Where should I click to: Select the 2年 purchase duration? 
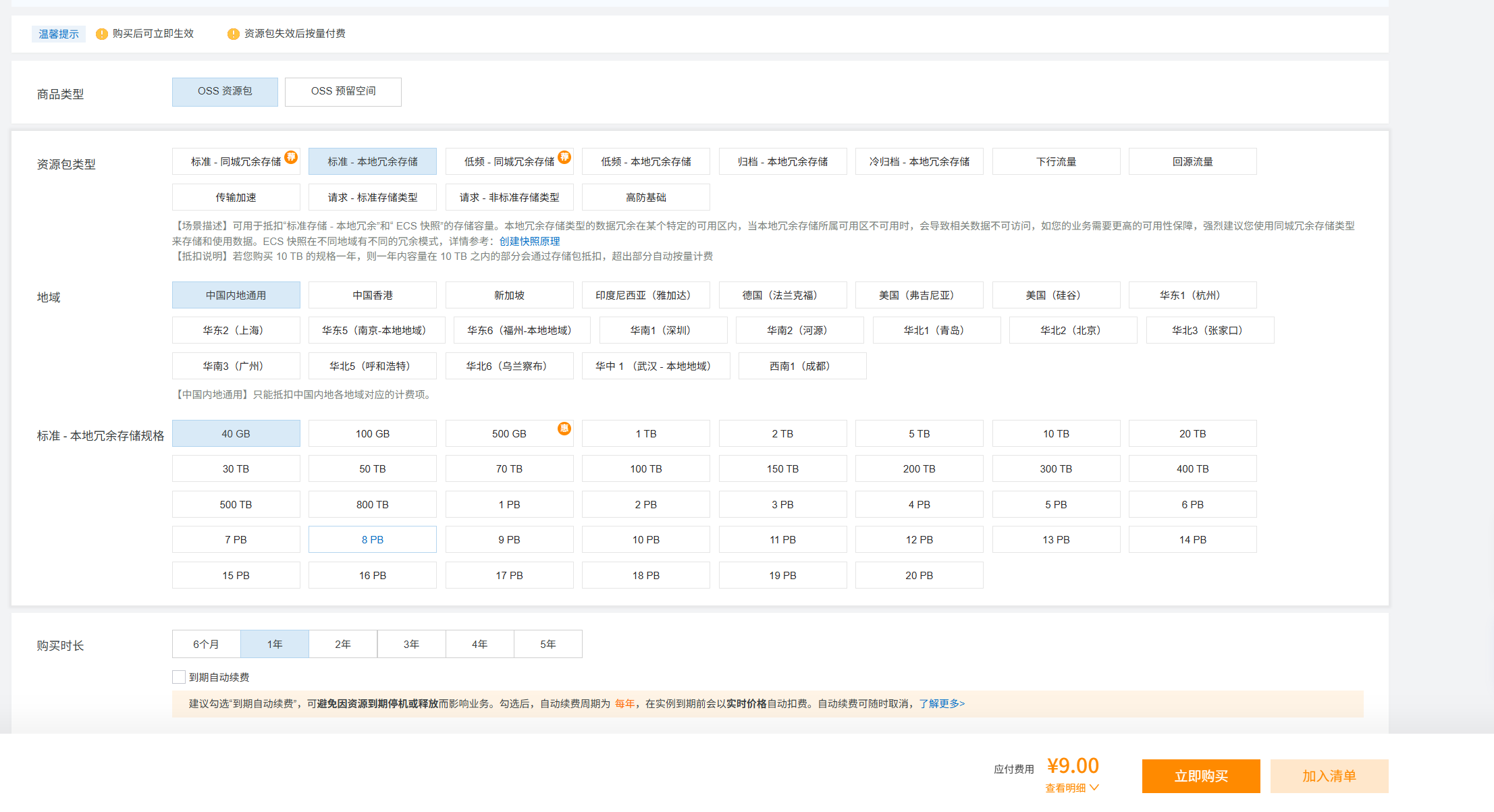pyautogui.click(x=343, y=645)
